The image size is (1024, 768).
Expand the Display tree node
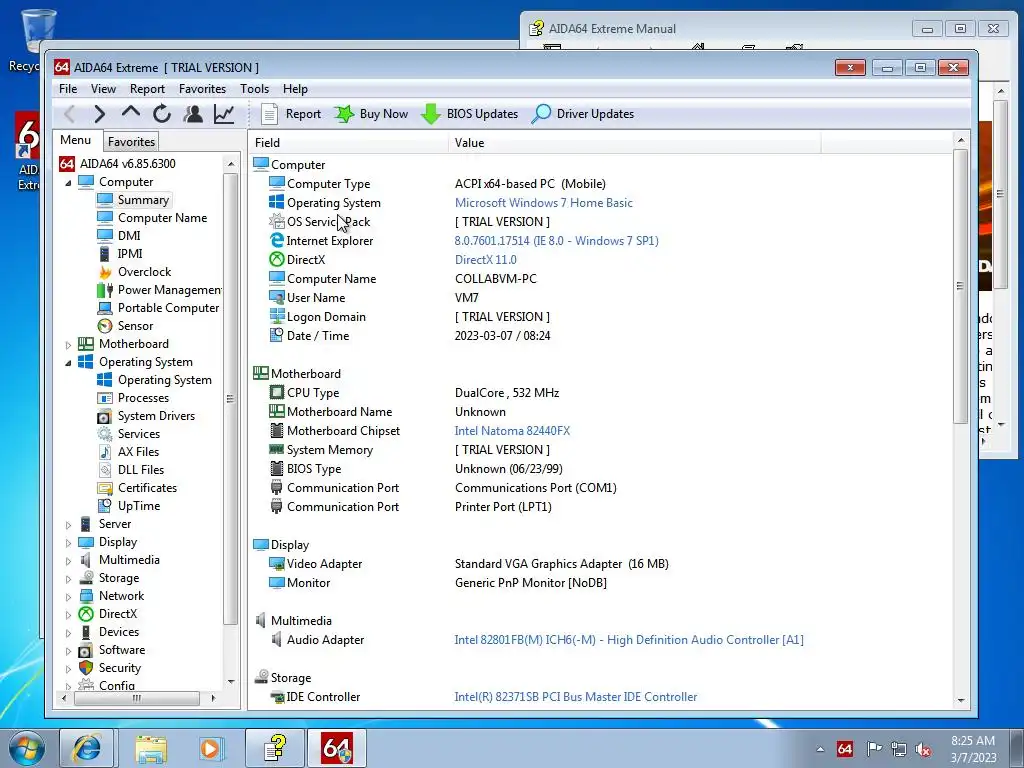pyautogui.click(x=69, y=543)
